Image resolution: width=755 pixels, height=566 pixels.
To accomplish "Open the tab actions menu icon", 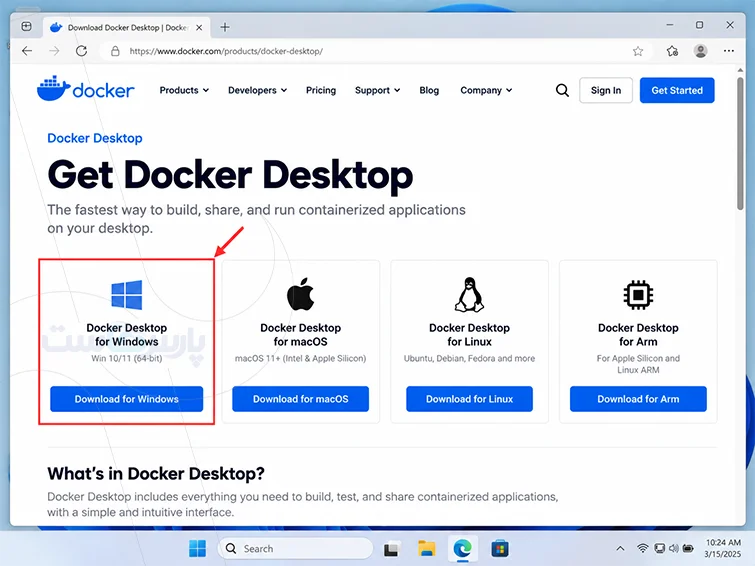I will coord(26,26).
